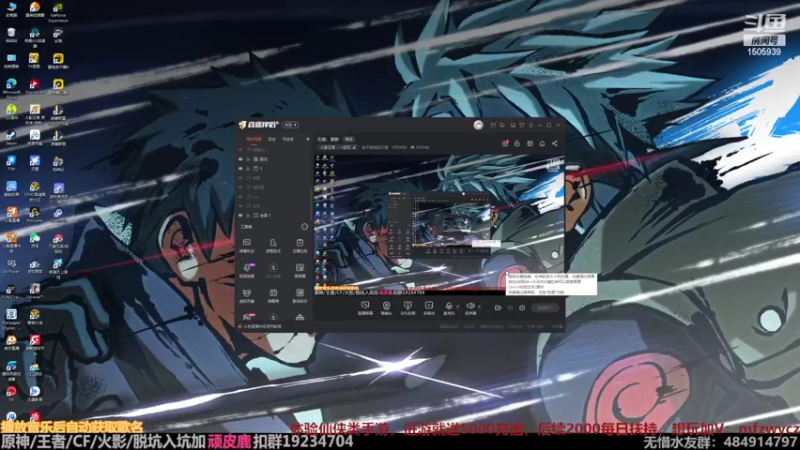Click the user avatar in companion title bar

(479, 125)
